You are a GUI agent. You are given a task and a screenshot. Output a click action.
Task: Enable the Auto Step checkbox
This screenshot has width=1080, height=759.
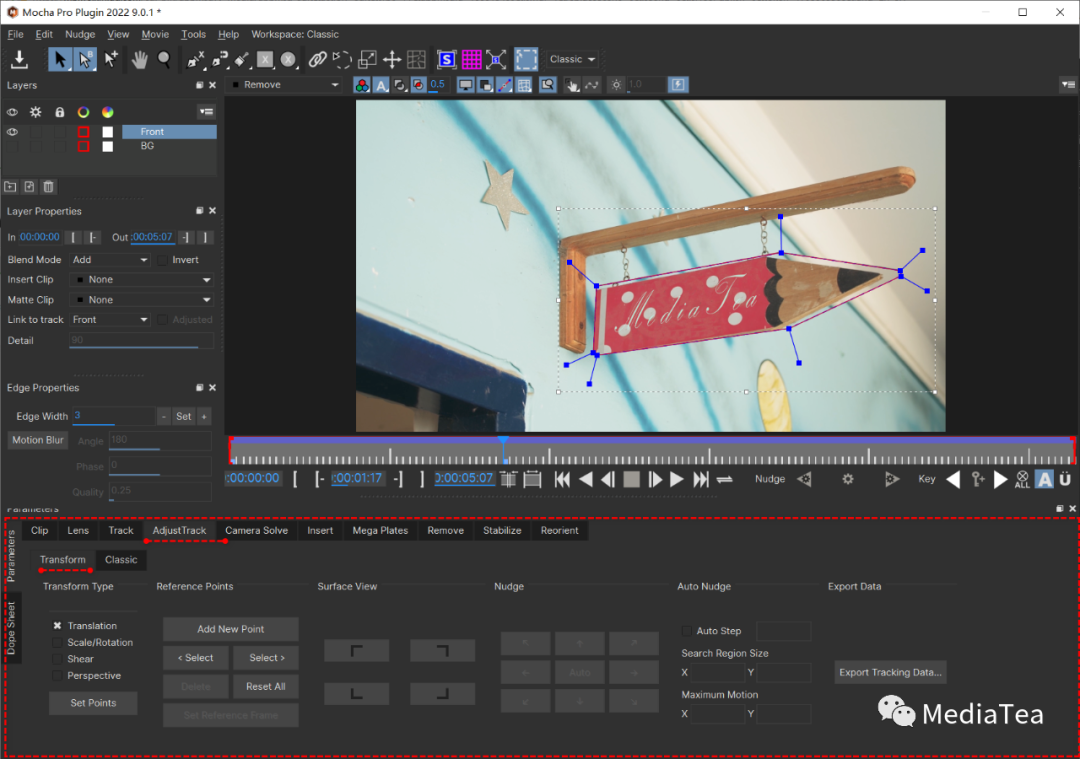(686, 631)
